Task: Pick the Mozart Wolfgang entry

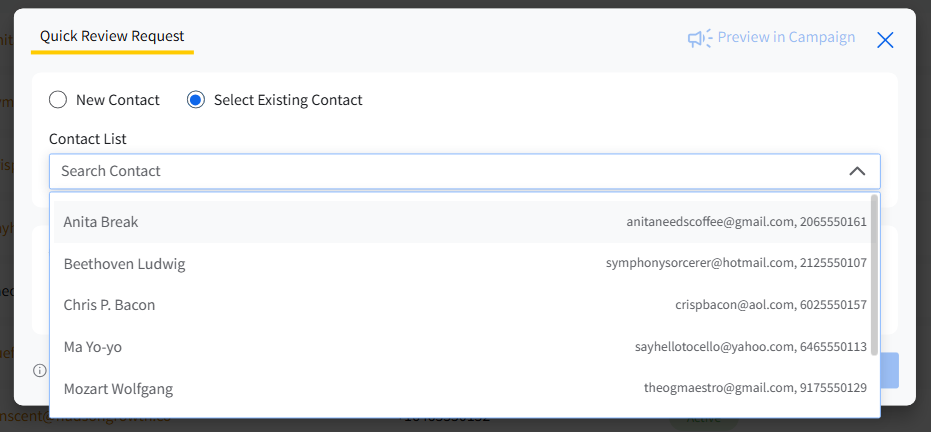Action: point(118,388)
